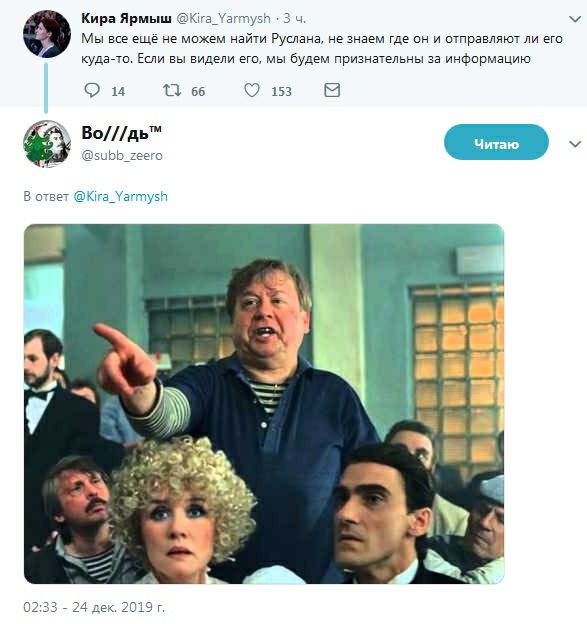587x624 pixels.
Task: Open the 3 ч. tweet timestamp
Action: point(294,18)
